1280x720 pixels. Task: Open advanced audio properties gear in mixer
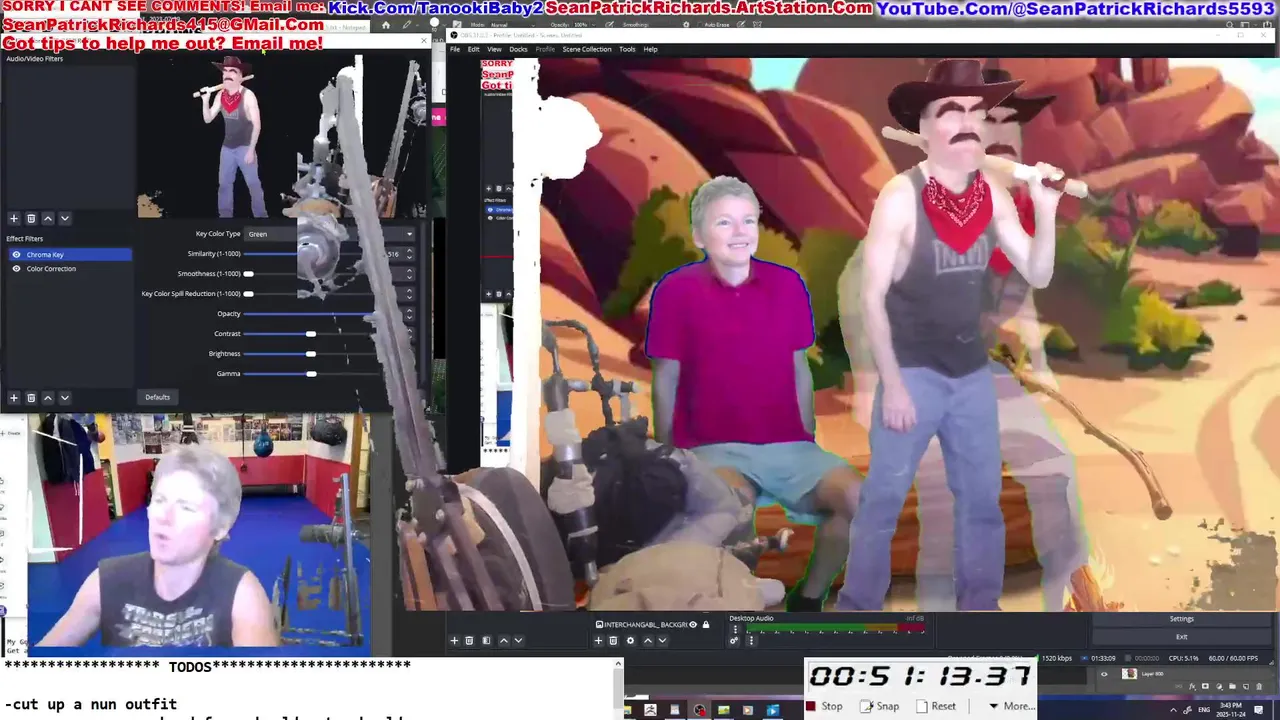click(734, 640)
